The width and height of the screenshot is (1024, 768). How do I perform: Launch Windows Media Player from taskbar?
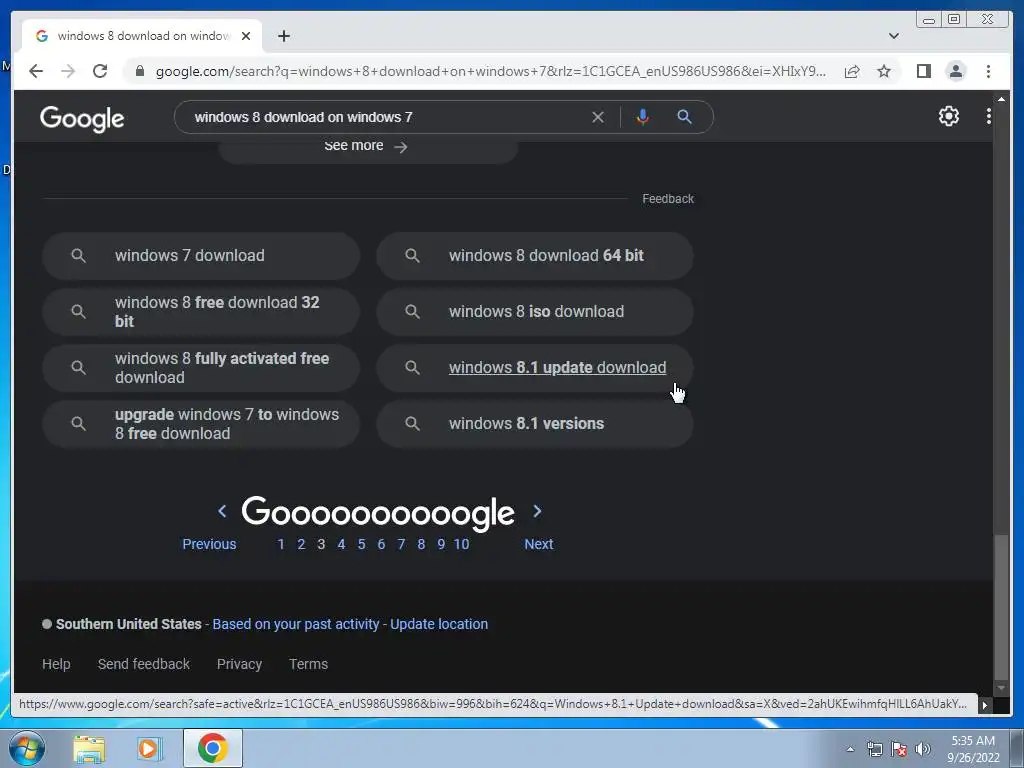(x=148, y=748)
